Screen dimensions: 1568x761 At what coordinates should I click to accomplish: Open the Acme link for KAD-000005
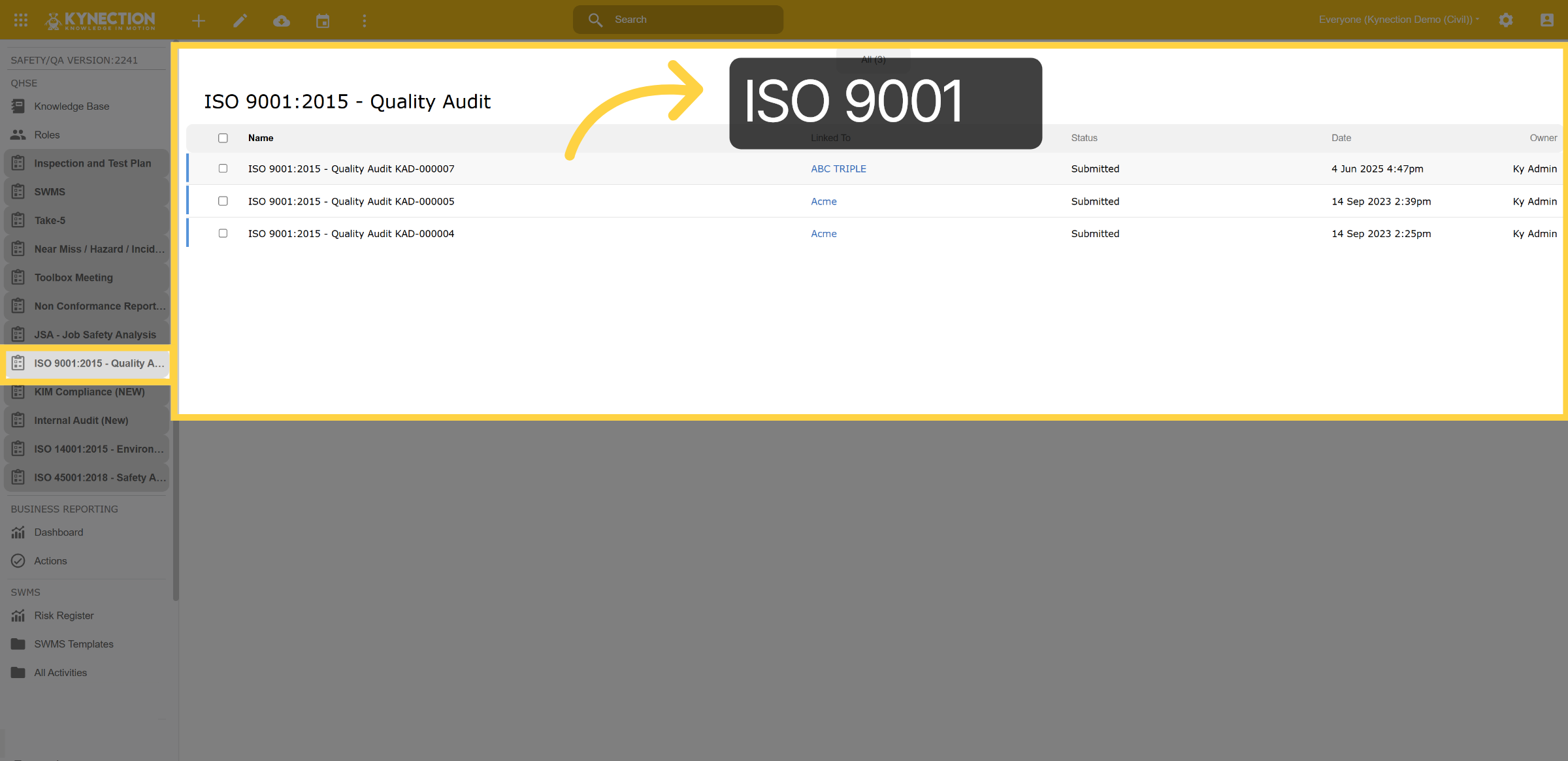pos(824,201)
